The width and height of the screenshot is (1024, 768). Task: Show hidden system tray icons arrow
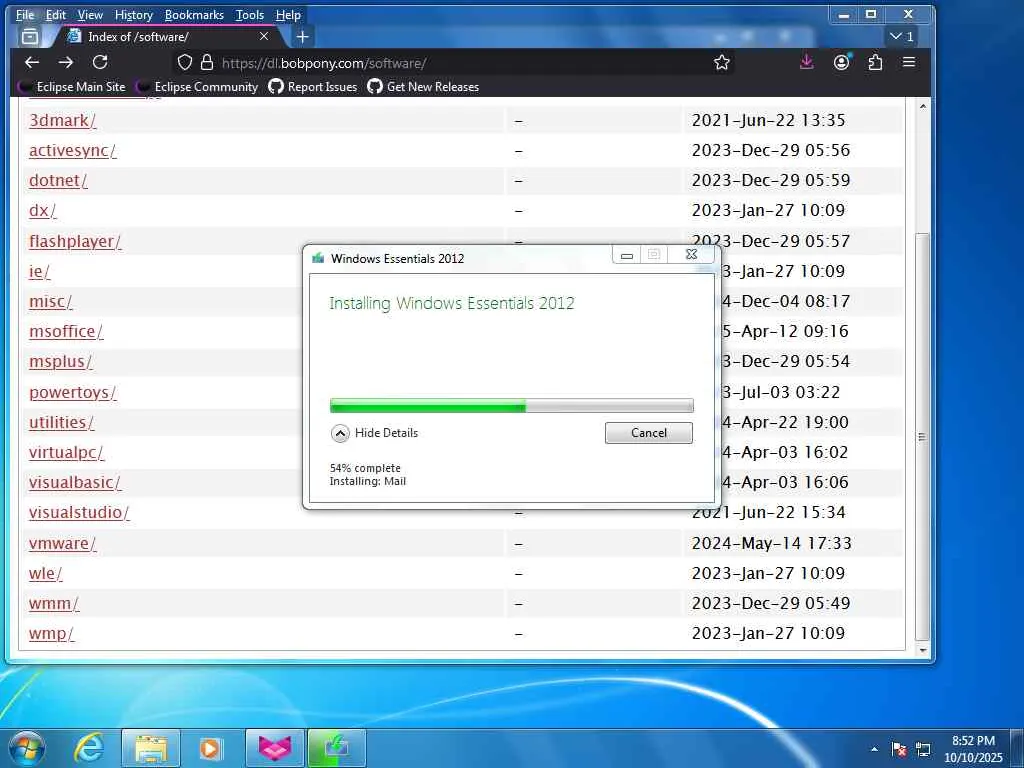coord(874,749)
